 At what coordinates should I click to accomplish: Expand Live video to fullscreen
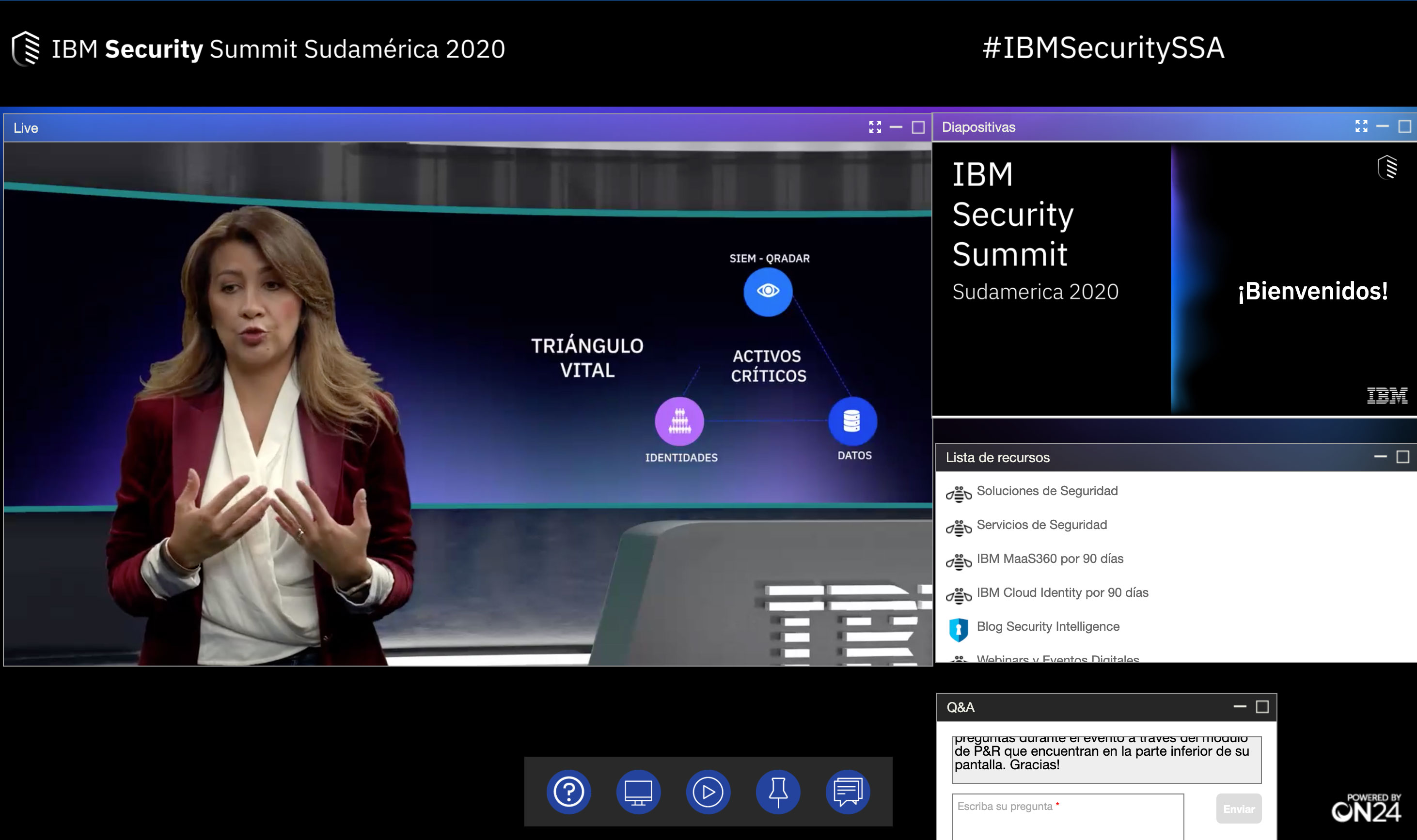point(875,127)
